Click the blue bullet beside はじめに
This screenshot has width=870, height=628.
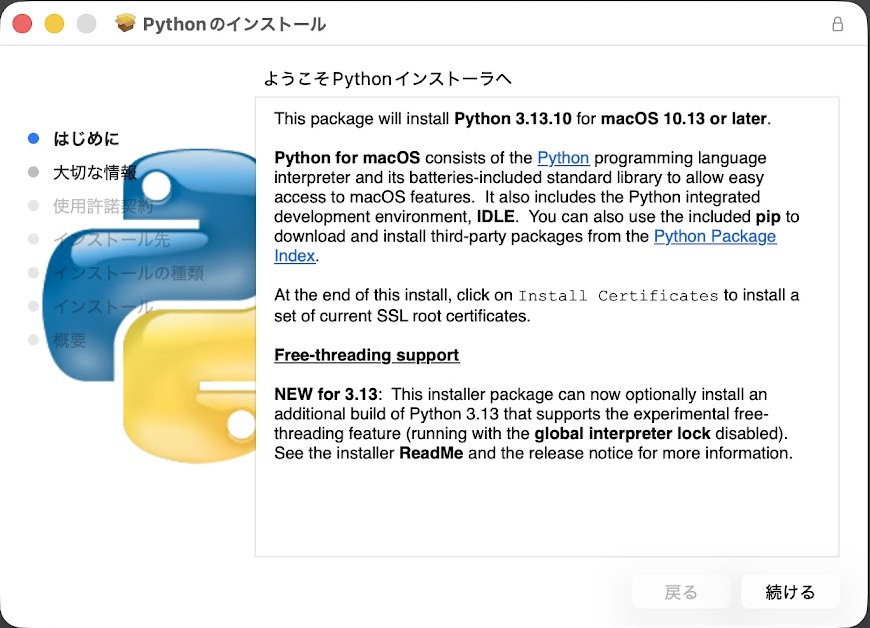(34, 139)
